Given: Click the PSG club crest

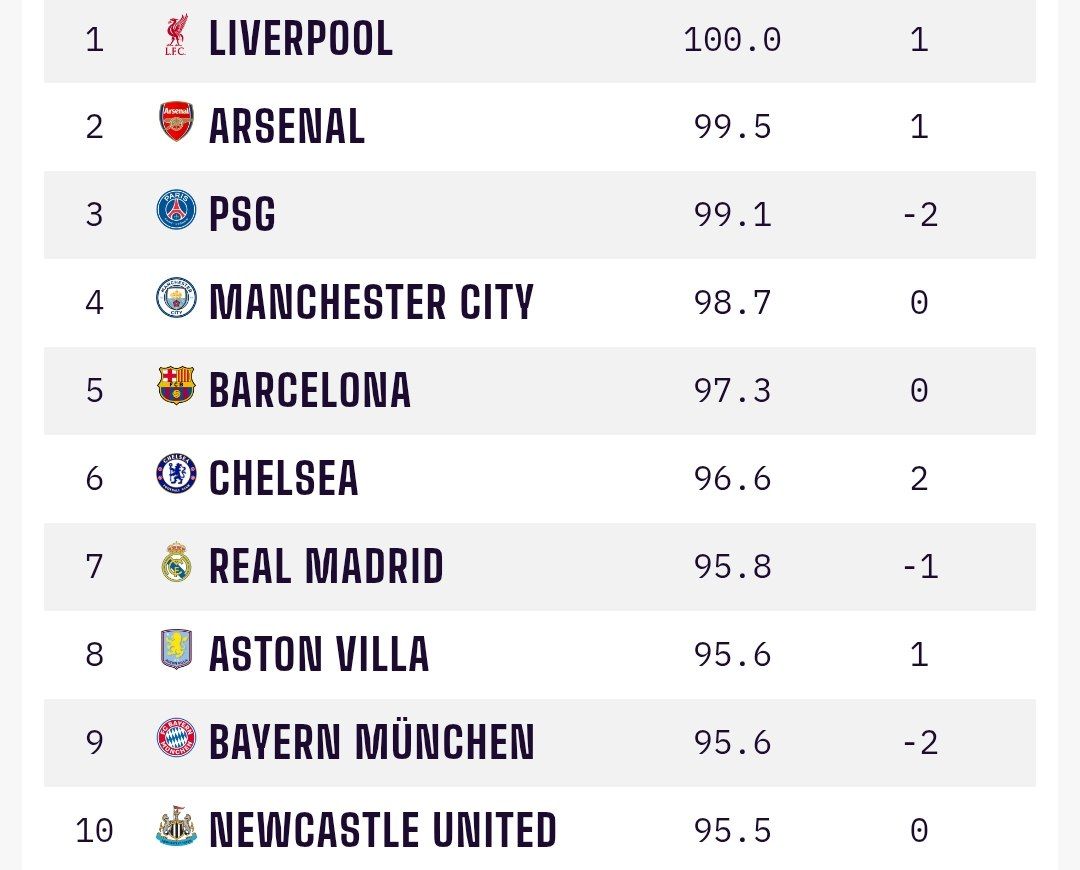Looking at the screenshot, I should 176,211.
